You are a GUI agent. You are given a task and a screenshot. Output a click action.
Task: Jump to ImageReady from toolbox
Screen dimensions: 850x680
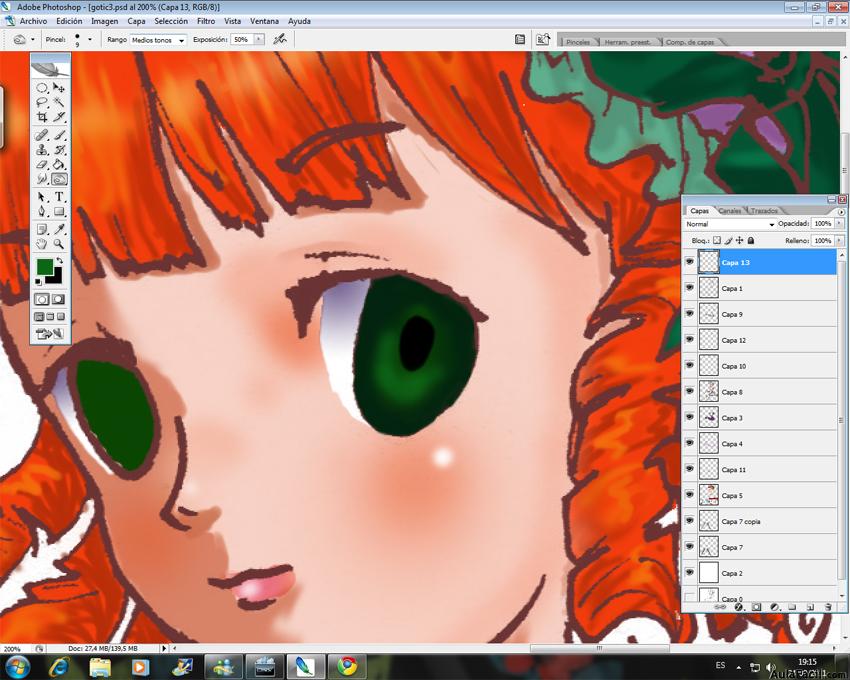pos(50,333)
